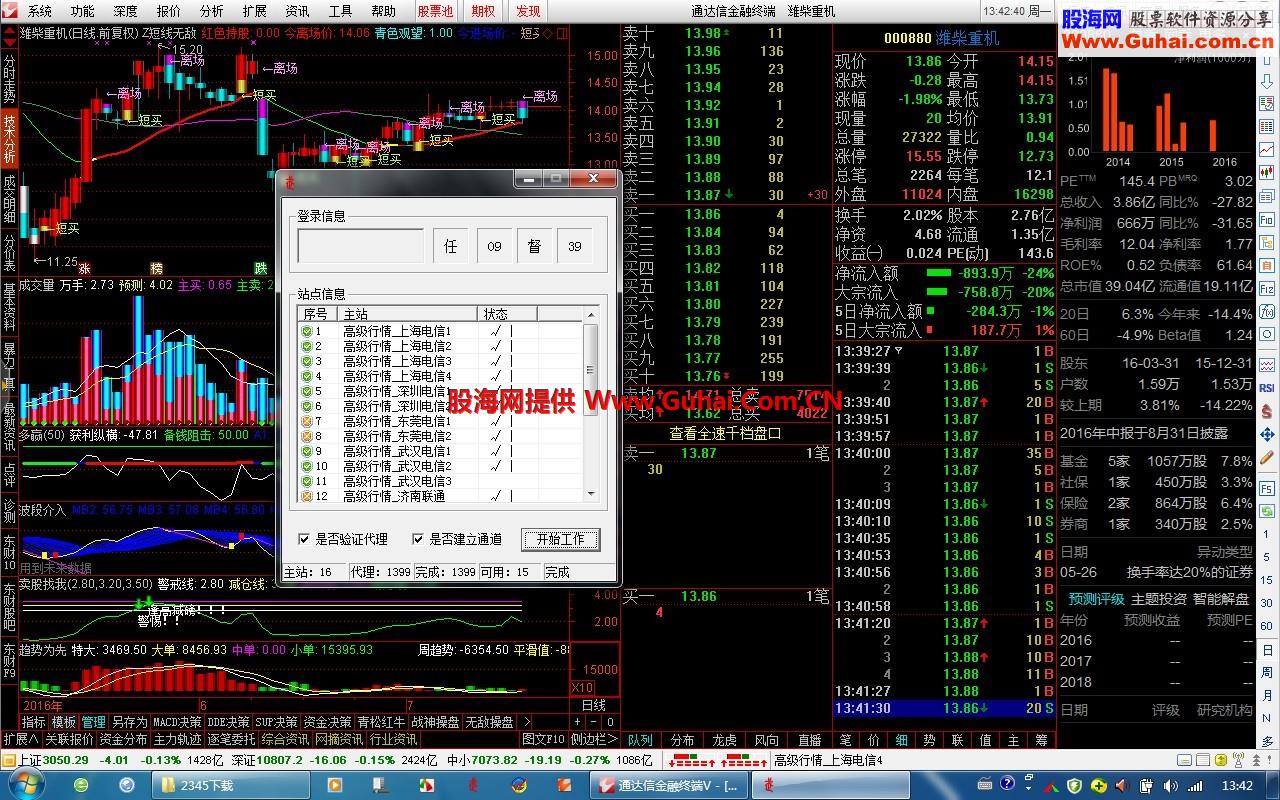
Task: Toggle the 是否建立通道 checkbox
Action: click(x=418, y=539)
